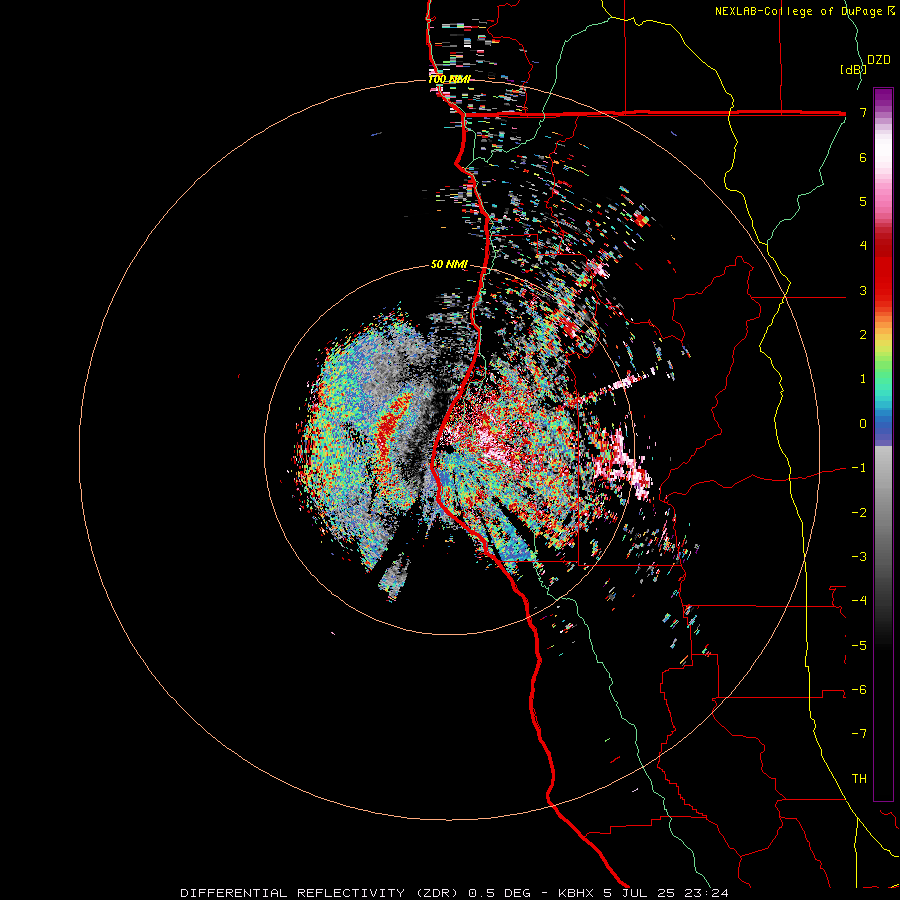Click the -6 tick label on scale

[x=859, y=690]
